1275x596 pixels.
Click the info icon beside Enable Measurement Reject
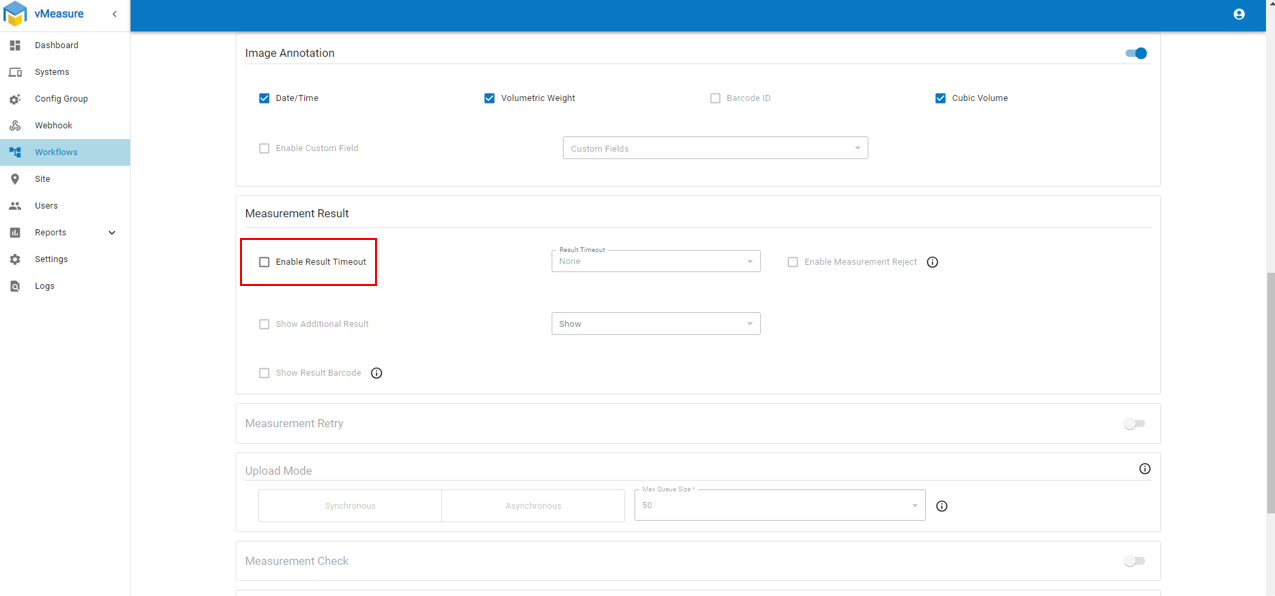click(x=932, y=262)
